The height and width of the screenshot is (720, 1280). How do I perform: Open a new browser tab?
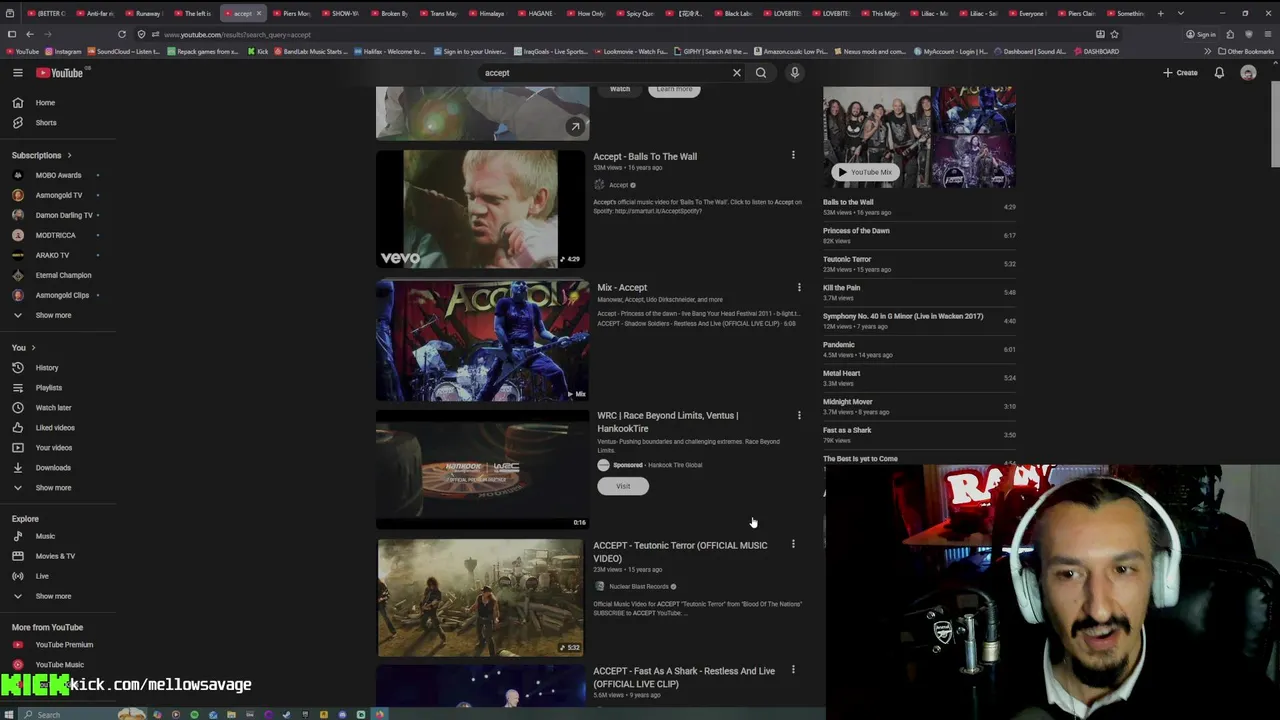click(1160, 13)
